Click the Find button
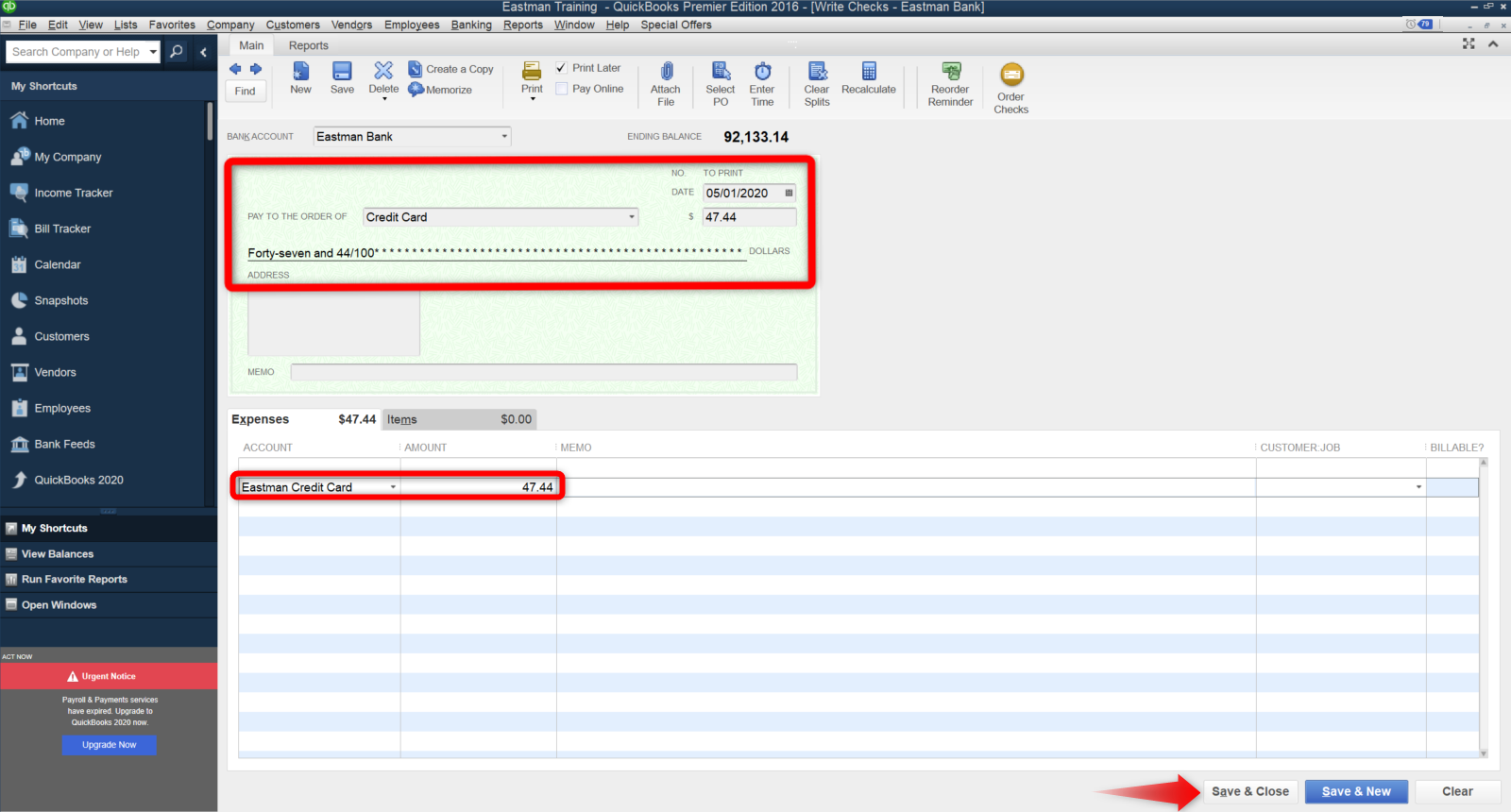The image size is (1511, 812). pyautogui.click(x=246, y=91)
